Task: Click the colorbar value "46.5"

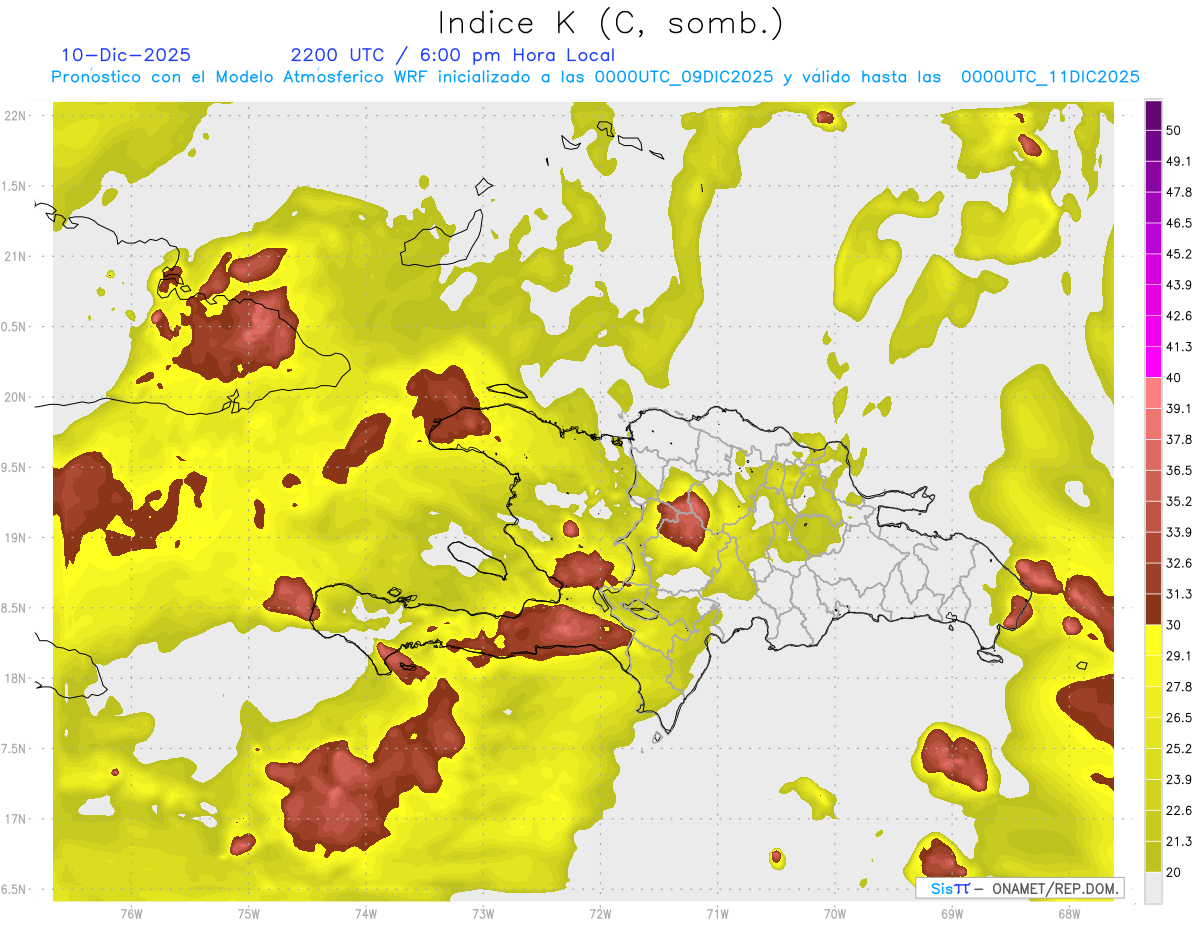Action: point(1179,223)
